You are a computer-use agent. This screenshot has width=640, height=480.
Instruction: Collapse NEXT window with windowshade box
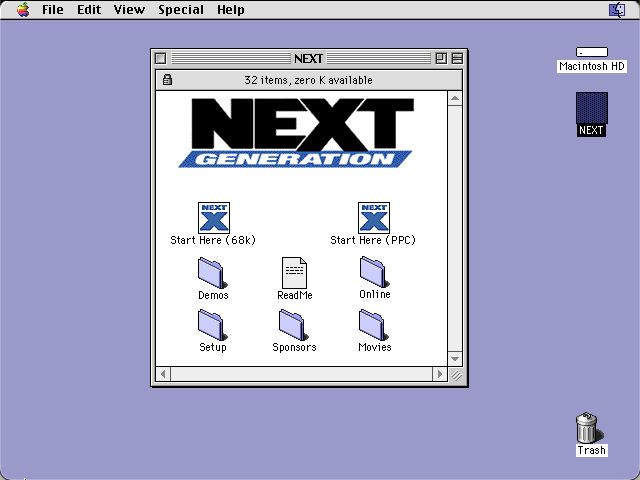(457, 58)
